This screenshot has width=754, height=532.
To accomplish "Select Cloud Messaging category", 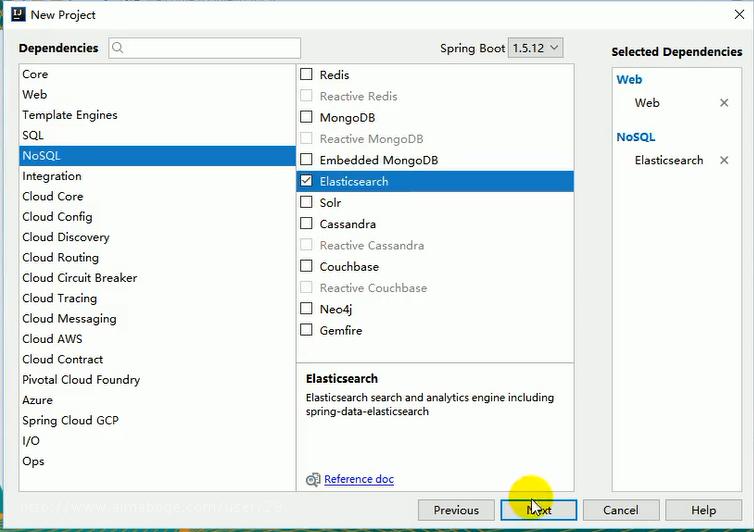I will point(157,318).
